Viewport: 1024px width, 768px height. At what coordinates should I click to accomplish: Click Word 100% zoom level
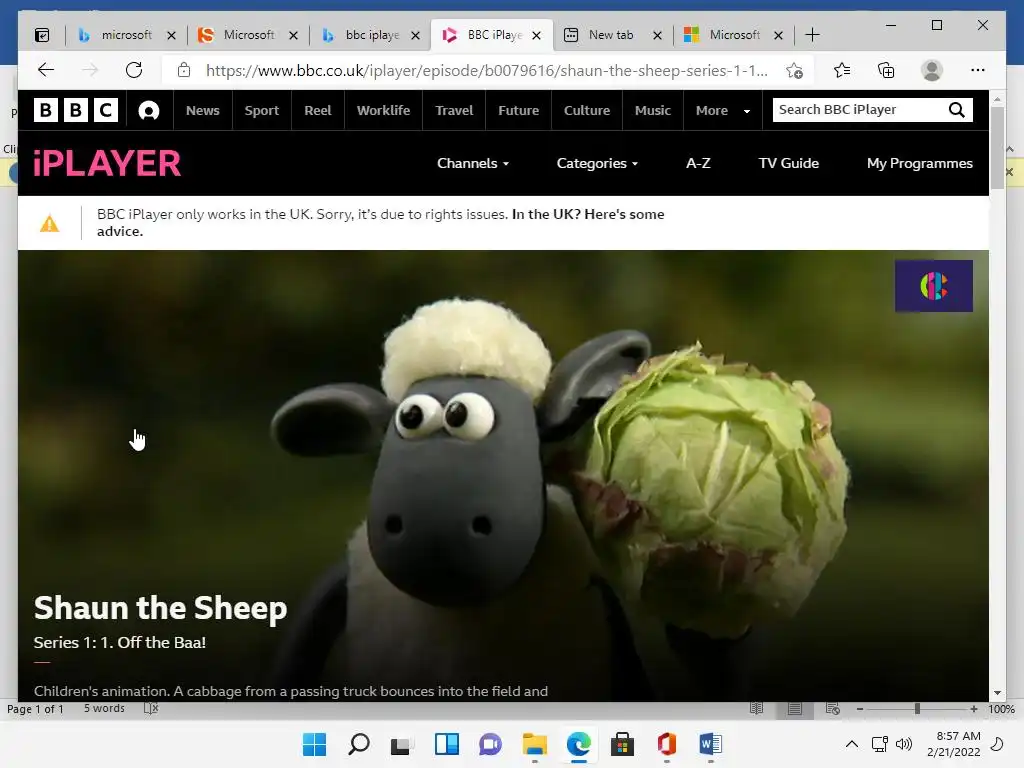pos(1001,709)
